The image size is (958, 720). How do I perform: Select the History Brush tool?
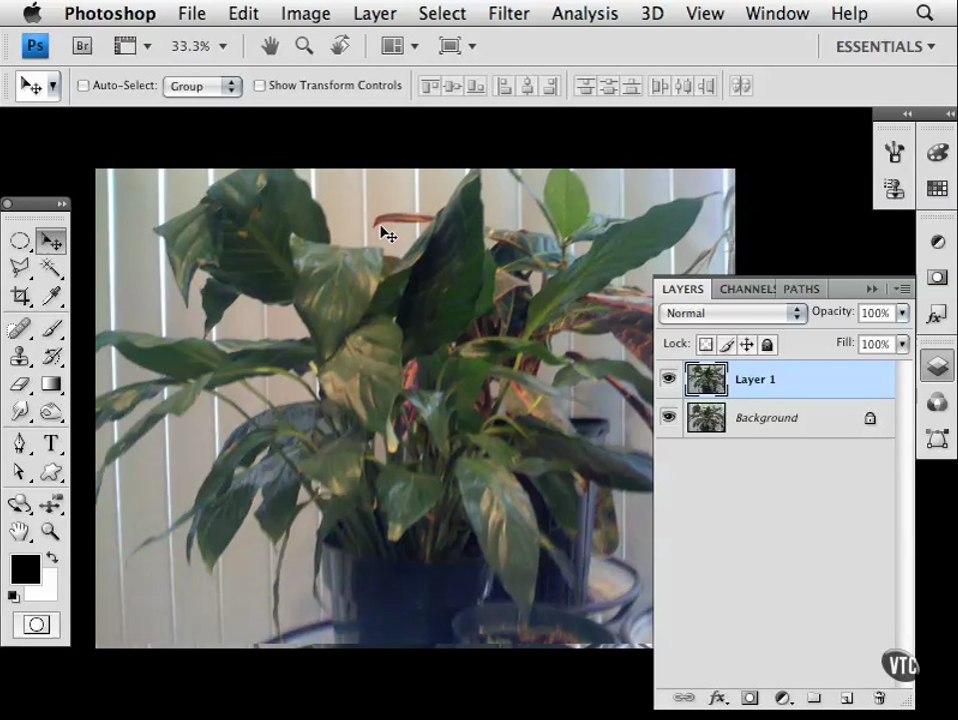51,356
